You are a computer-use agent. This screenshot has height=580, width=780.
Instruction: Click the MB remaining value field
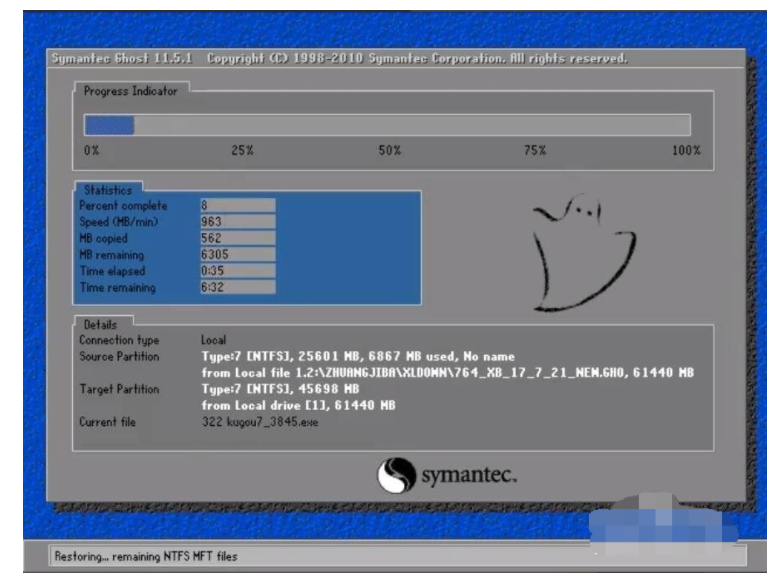[237, 255]
